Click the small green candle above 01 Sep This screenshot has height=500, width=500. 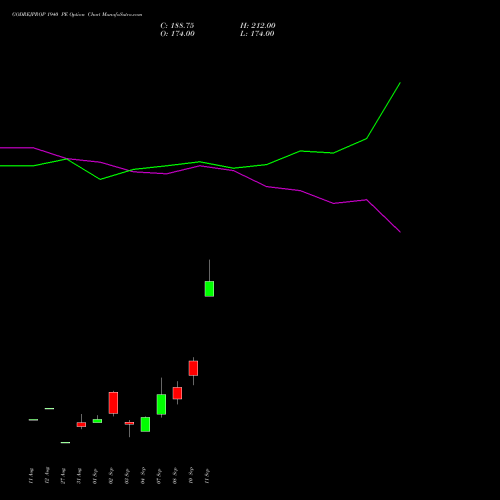pos(97,421)
